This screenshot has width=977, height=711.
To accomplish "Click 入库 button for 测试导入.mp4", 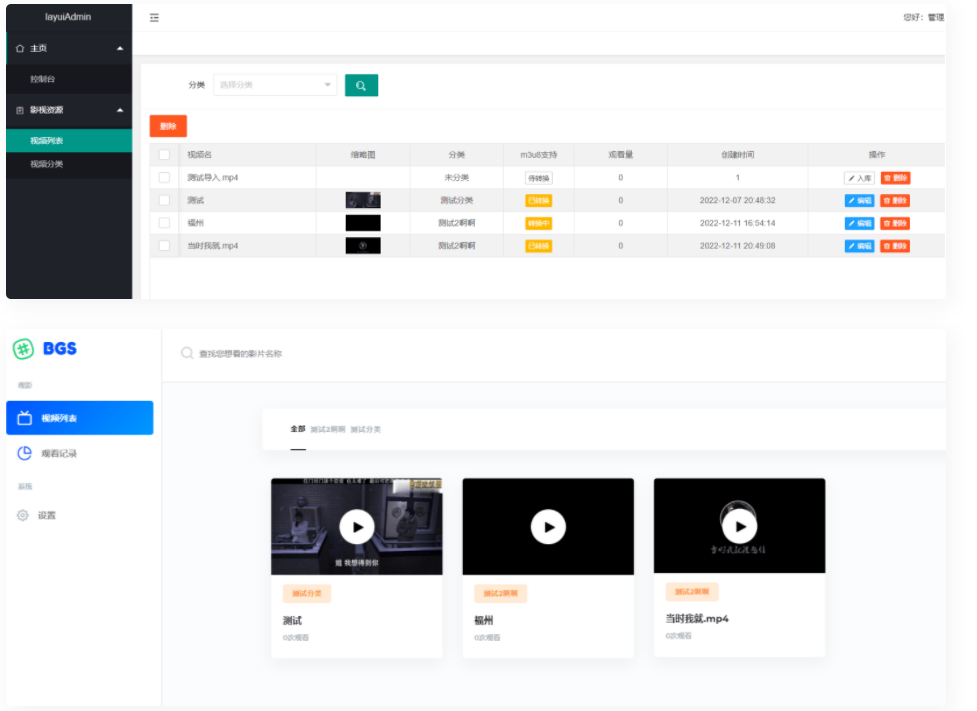I will click(x=859, y=178).
